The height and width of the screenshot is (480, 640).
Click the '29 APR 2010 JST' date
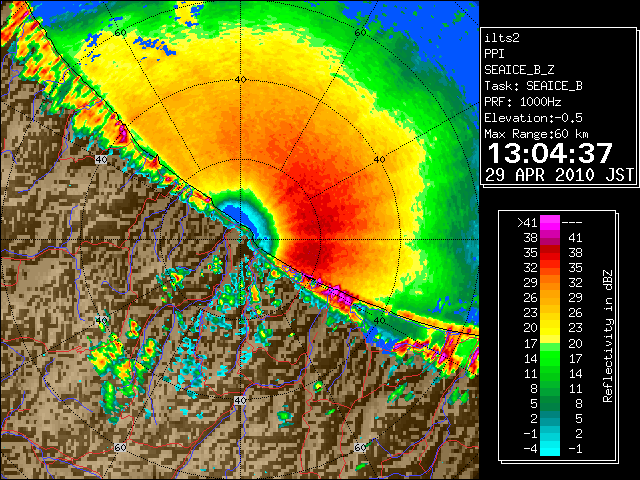pos(559,175)
